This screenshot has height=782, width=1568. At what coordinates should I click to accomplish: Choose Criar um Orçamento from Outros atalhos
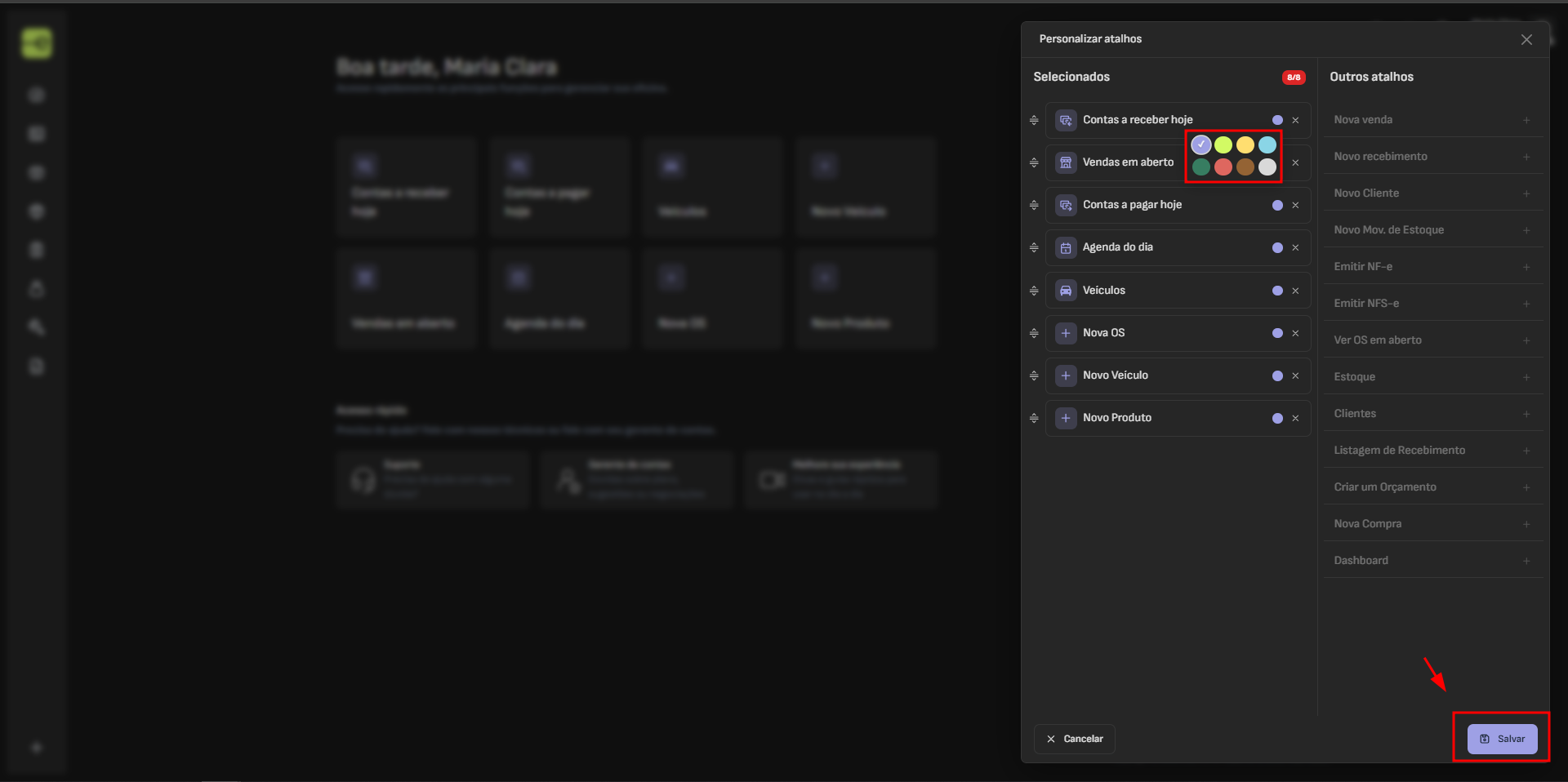coord(1385,487)
